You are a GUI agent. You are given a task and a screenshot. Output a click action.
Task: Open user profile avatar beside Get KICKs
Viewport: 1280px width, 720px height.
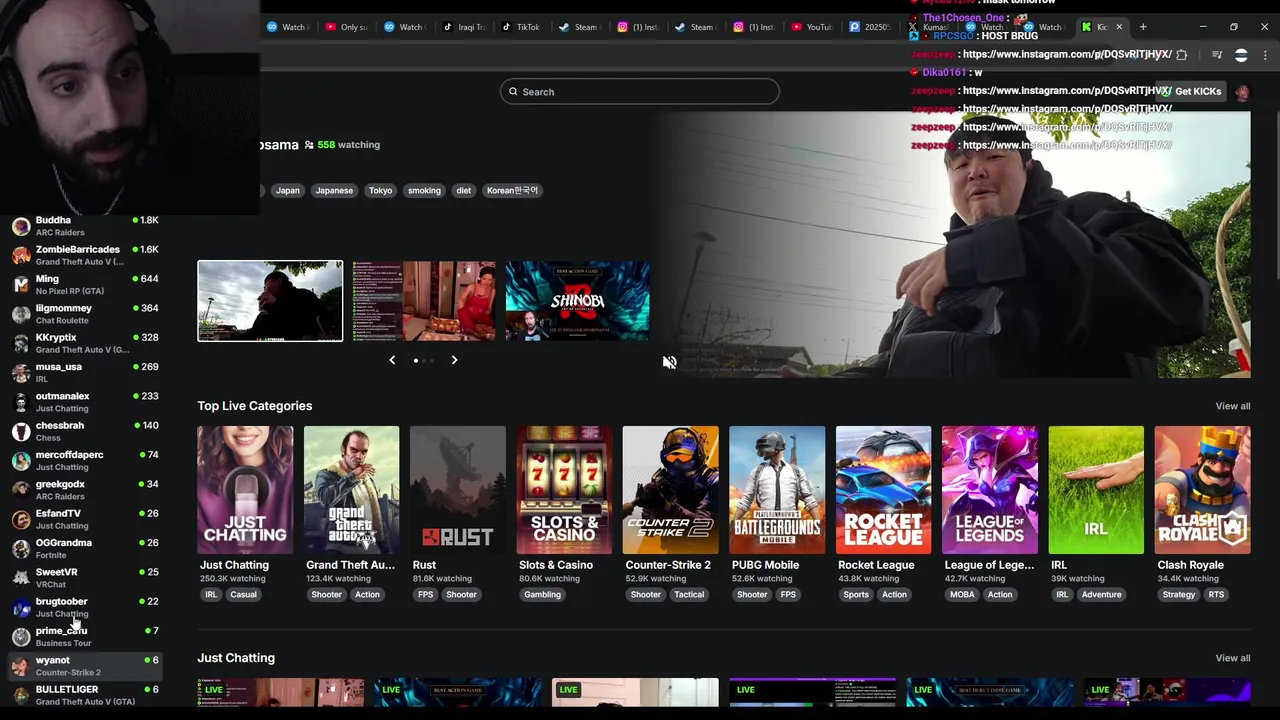[x=1242, y=92]
